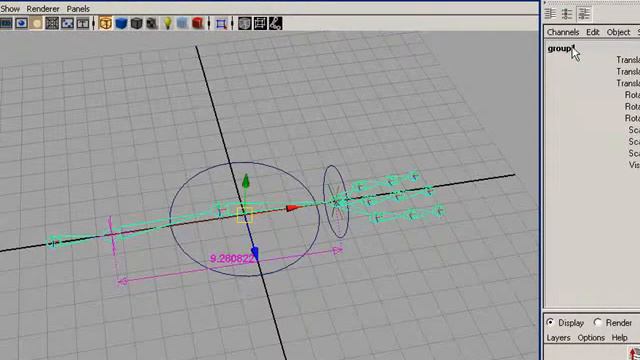This screenshot has width=640, height=360.
Task: Toggle X-ray active components icon
Action: click(x=260, y=23)
